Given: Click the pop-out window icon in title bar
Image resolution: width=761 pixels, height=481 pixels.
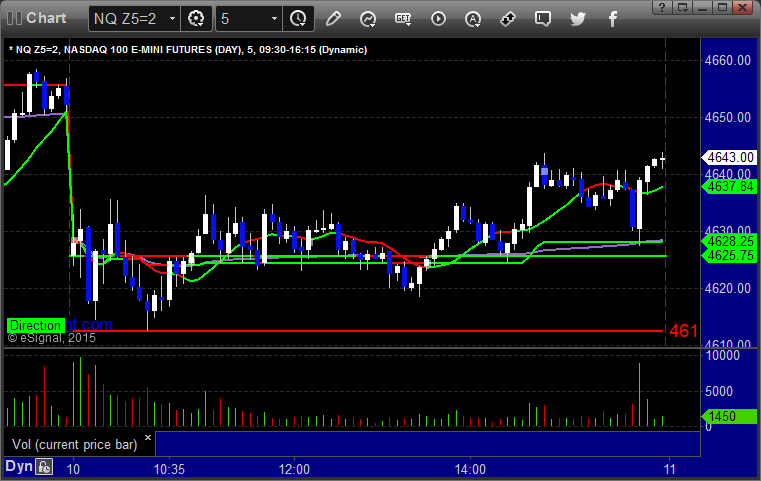Looking at the screenshot, I should click(x=683, y=7).
